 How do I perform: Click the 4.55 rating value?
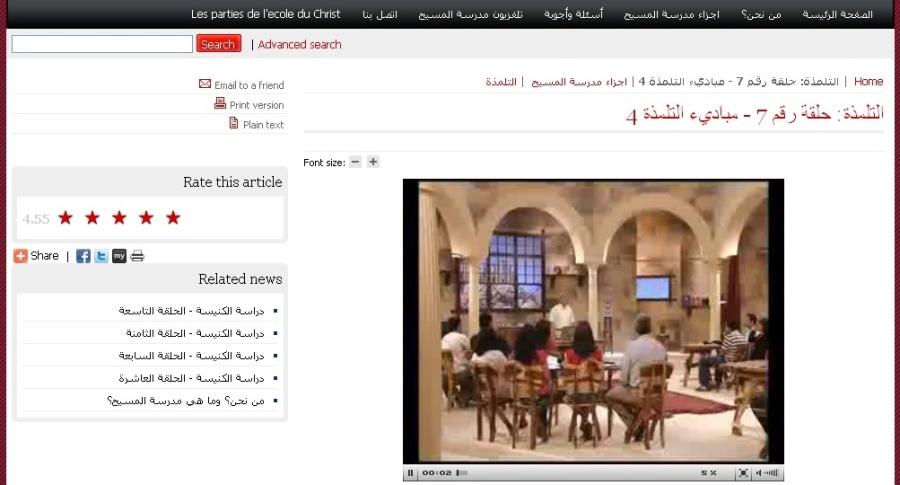point(36,219)
